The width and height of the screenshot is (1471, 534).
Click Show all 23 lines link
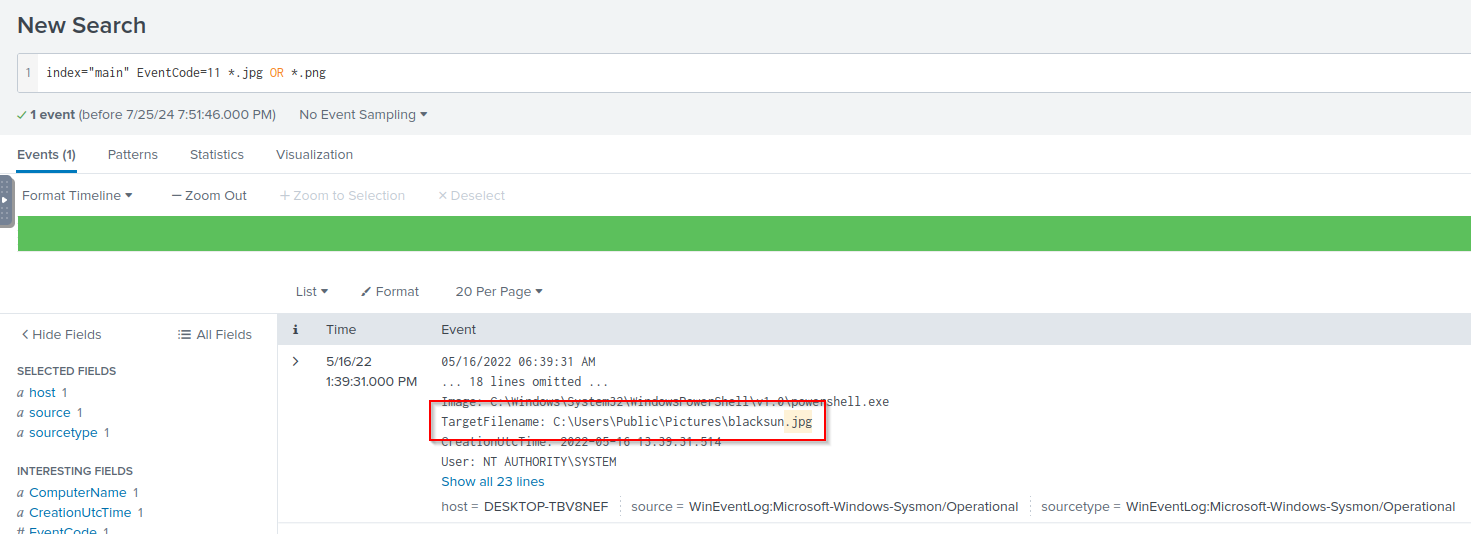(493, 482)
